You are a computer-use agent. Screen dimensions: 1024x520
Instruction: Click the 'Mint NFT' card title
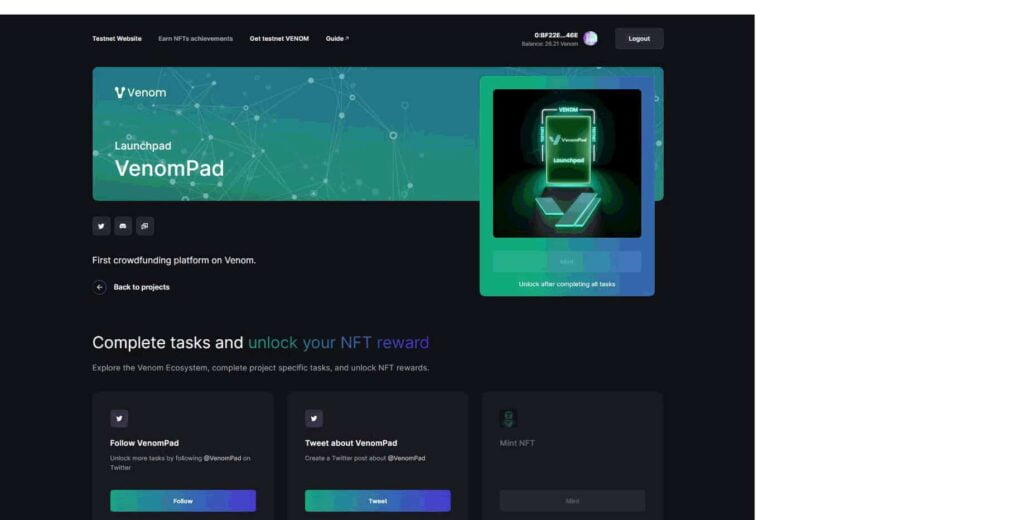tap(517, 443)
